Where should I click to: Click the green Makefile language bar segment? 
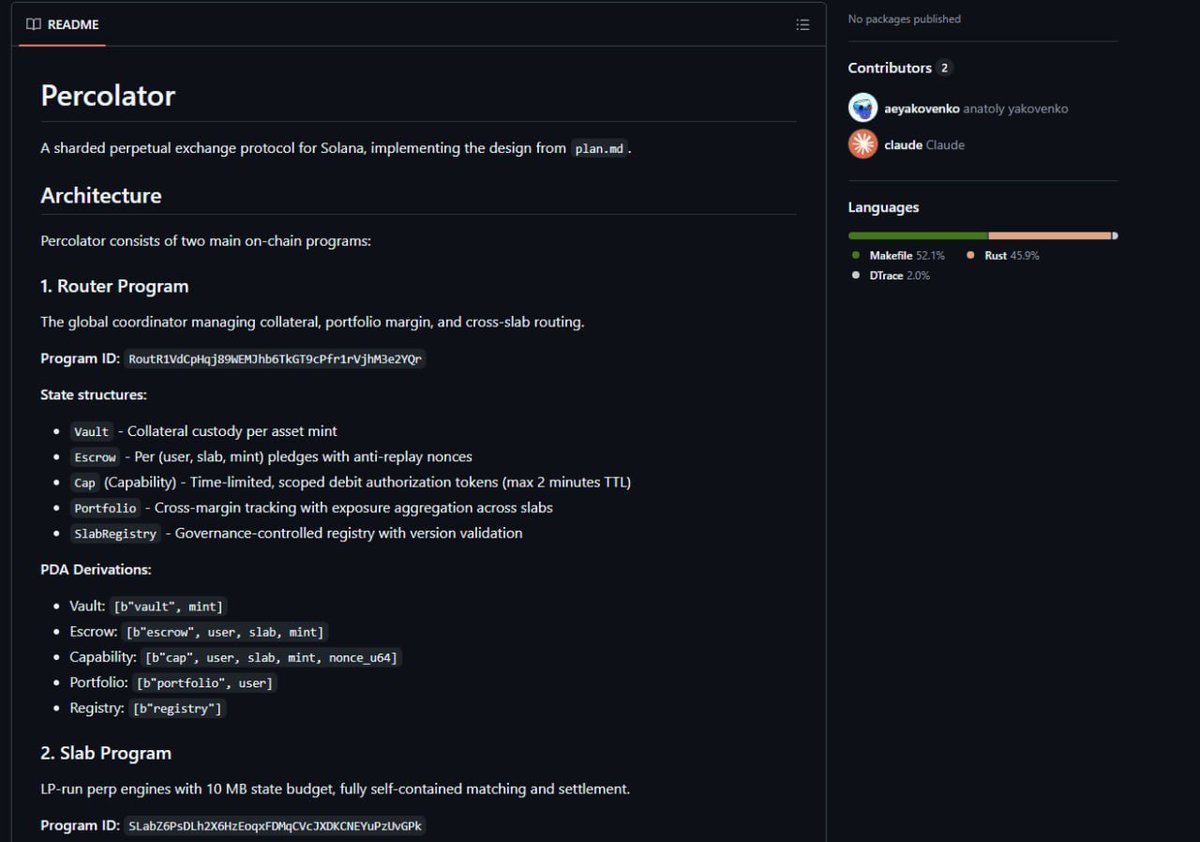[x=918, y=236]
